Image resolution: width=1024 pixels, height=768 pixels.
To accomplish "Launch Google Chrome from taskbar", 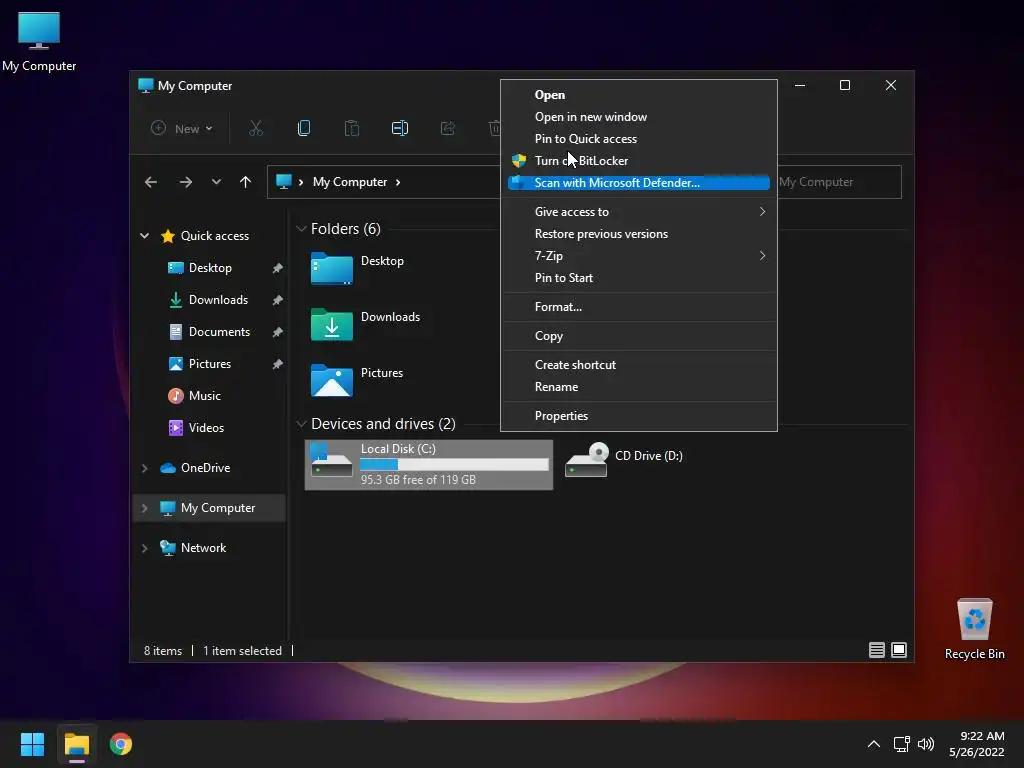I will coord(121,744).
